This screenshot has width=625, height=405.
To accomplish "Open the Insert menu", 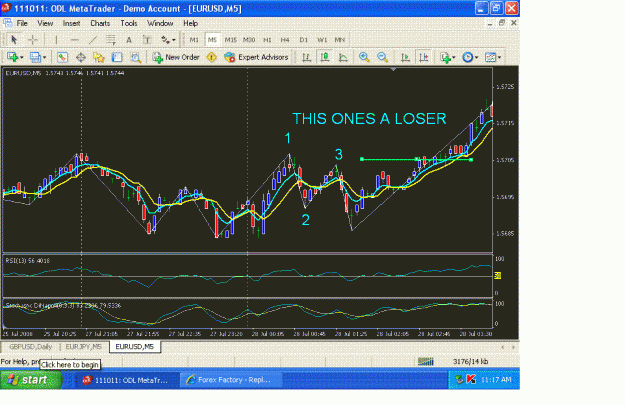I will (71, 24).
